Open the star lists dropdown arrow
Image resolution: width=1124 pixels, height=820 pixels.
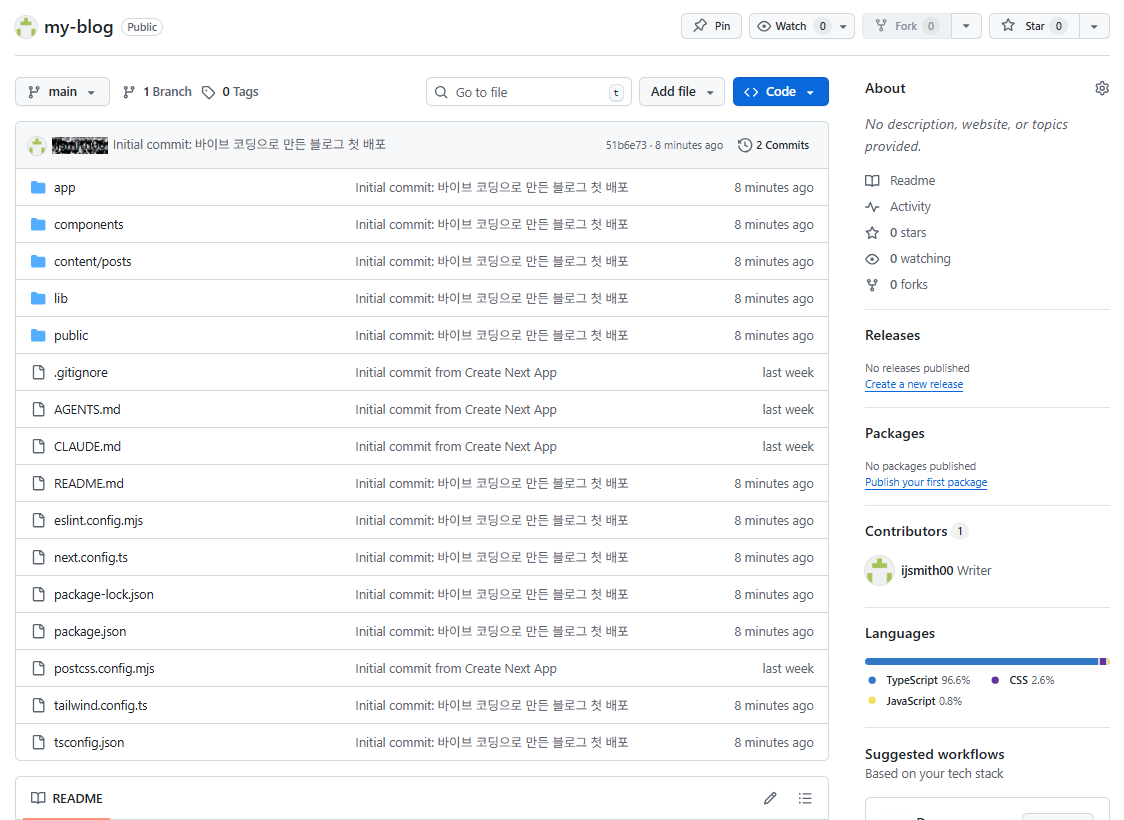point(1094,26)
